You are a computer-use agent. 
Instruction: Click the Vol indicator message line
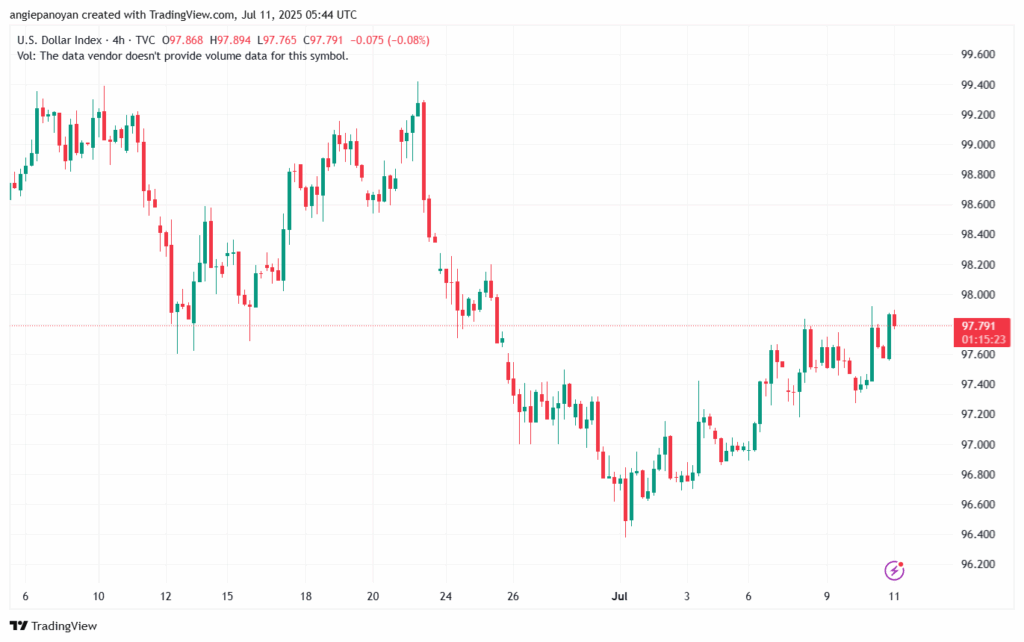pos(183,56)
